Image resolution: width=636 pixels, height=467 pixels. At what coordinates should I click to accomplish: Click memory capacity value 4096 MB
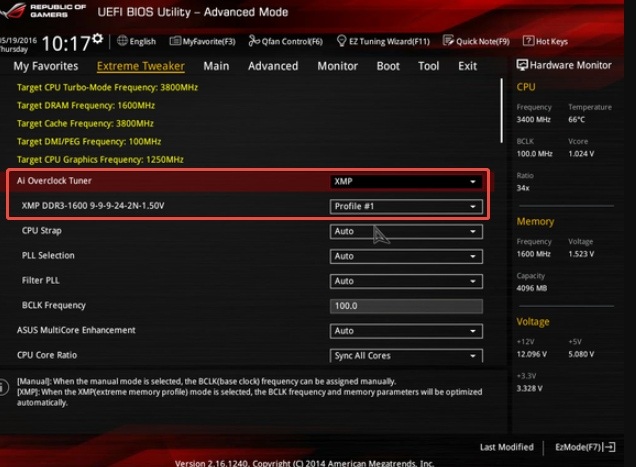tap(532, 288)
